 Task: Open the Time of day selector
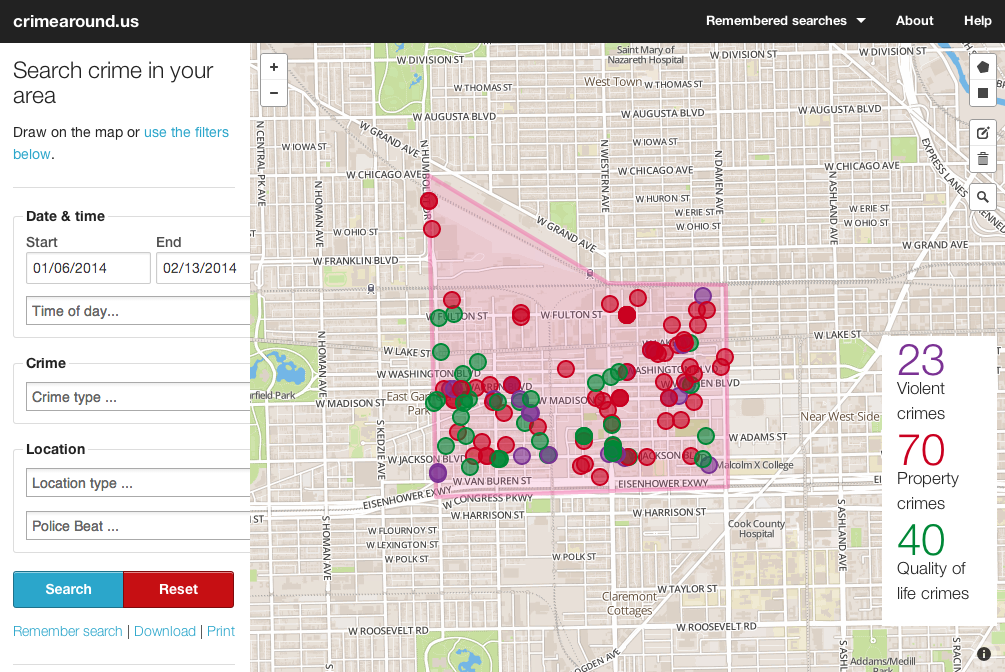pos(138,311)
